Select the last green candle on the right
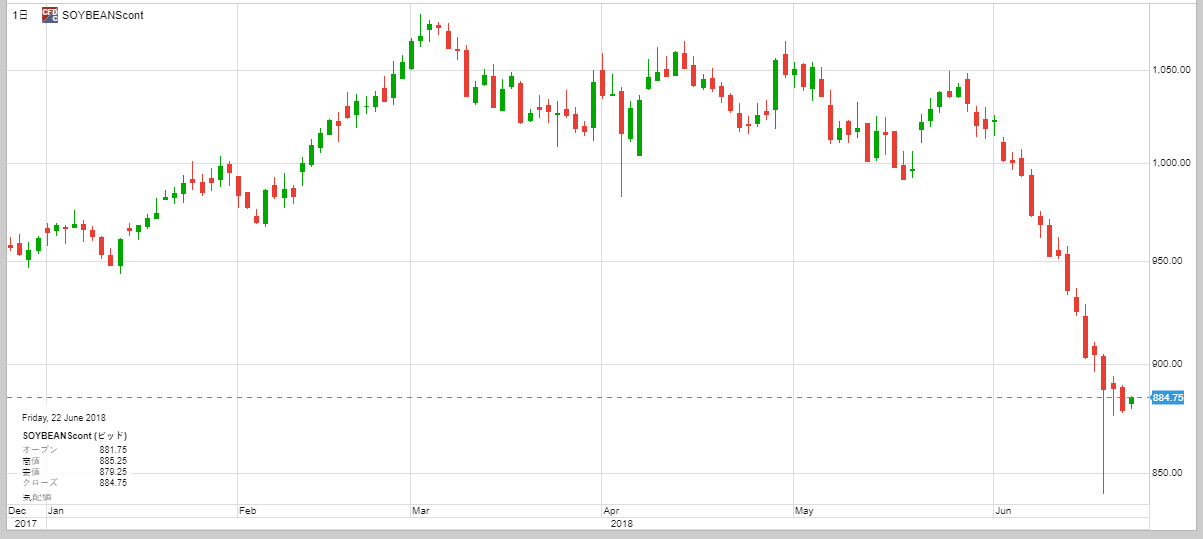The height and width of the screenshot is (539, 1203). pos(1131,401)
